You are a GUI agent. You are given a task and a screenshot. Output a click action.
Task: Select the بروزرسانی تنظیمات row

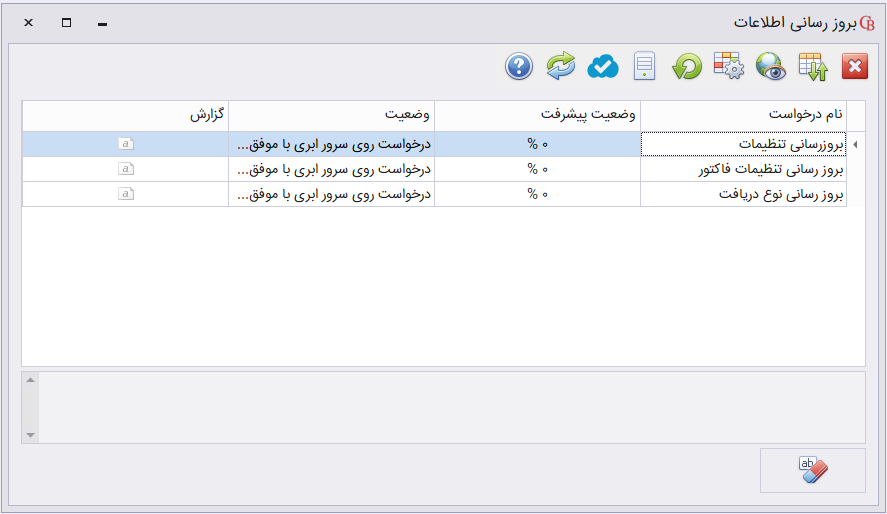pyautogui.click(x=744, y=145)
